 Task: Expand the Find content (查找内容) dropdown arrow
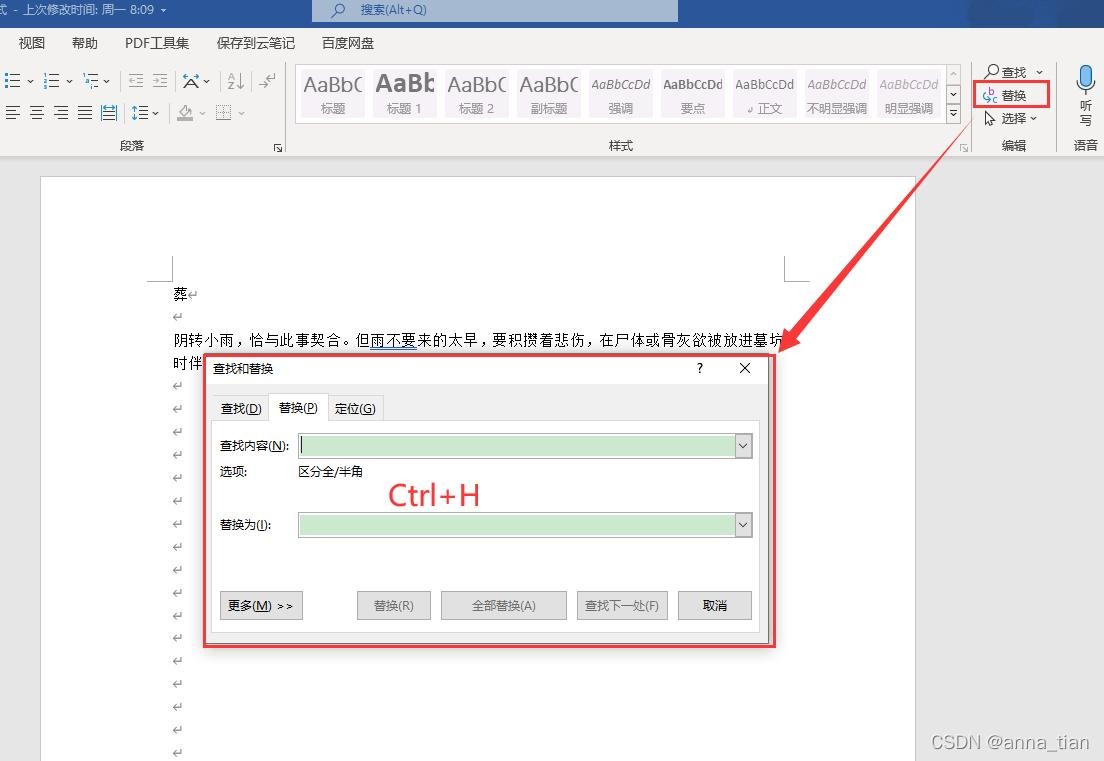pos(743,446)
